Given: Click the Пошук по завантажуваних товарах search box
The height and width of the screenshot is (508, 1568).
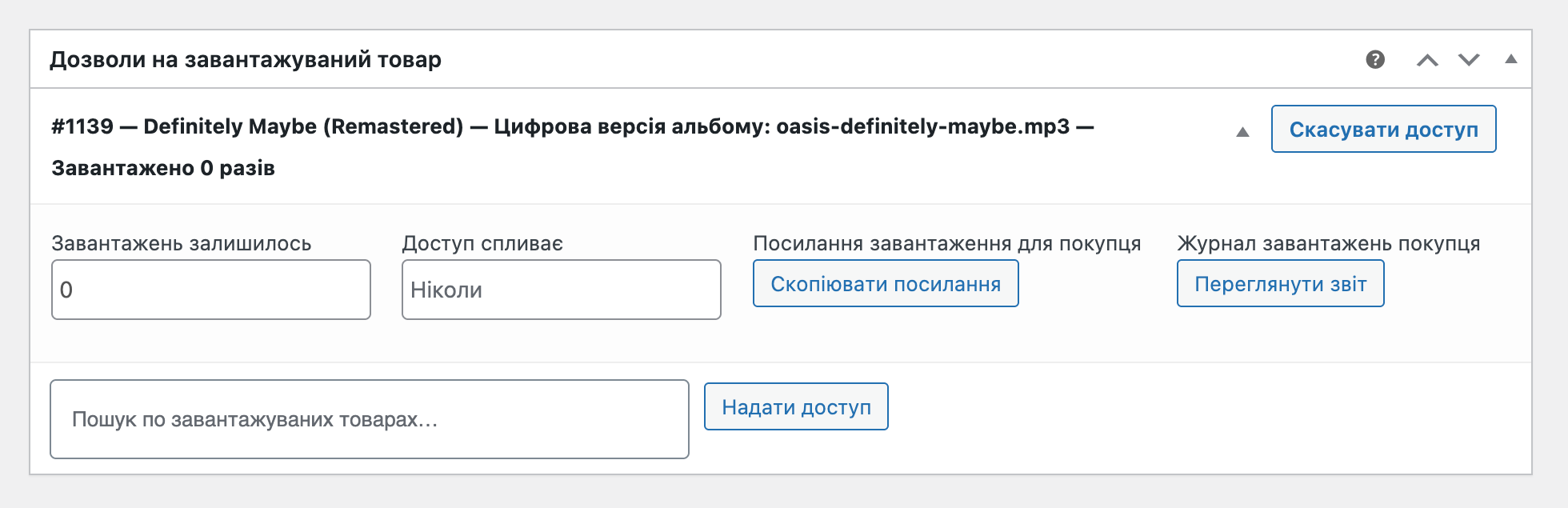Looking at the screenshot, I should [370, 419].
